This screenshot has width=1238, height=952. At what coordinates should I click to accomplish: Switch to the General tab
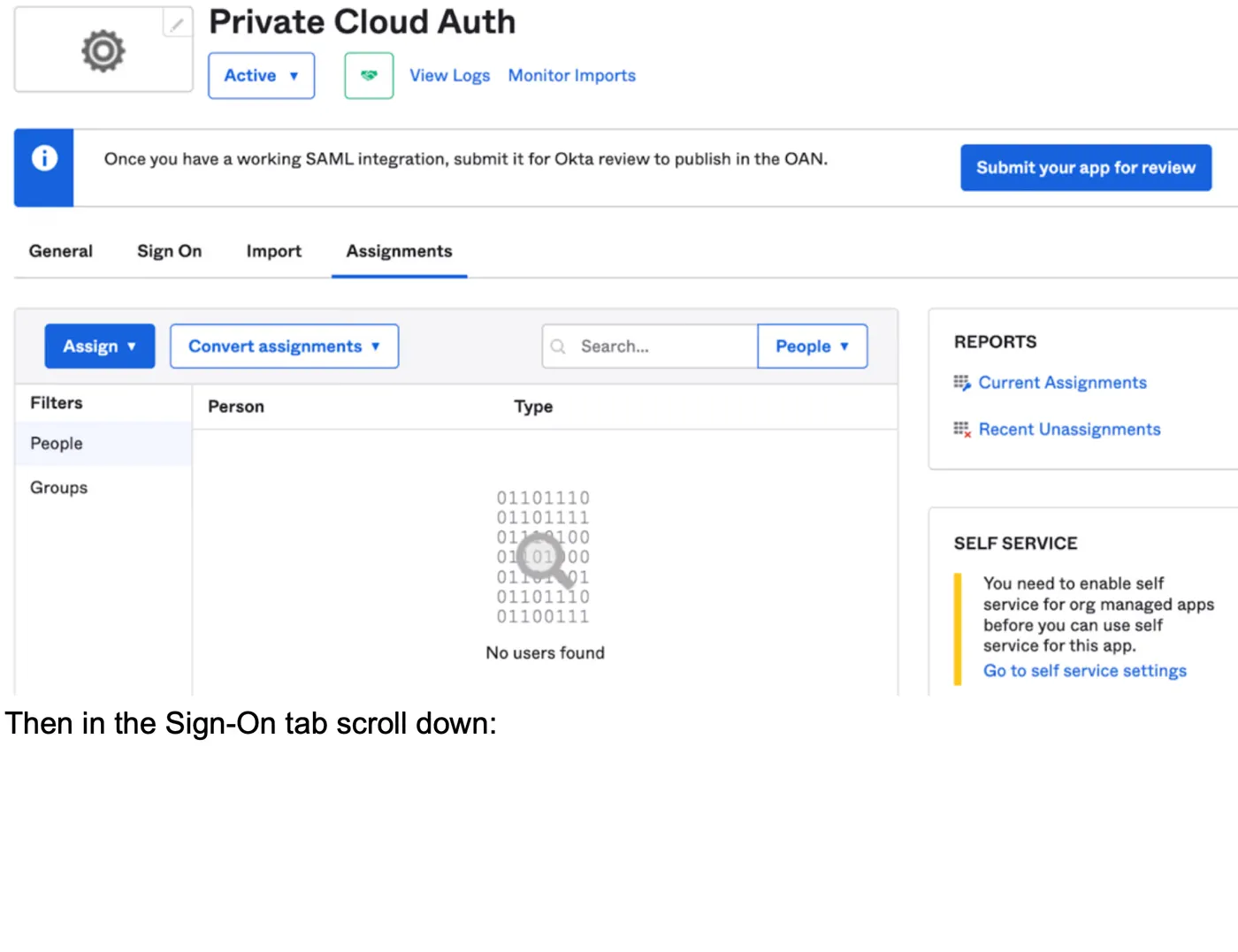coord(60,251)
